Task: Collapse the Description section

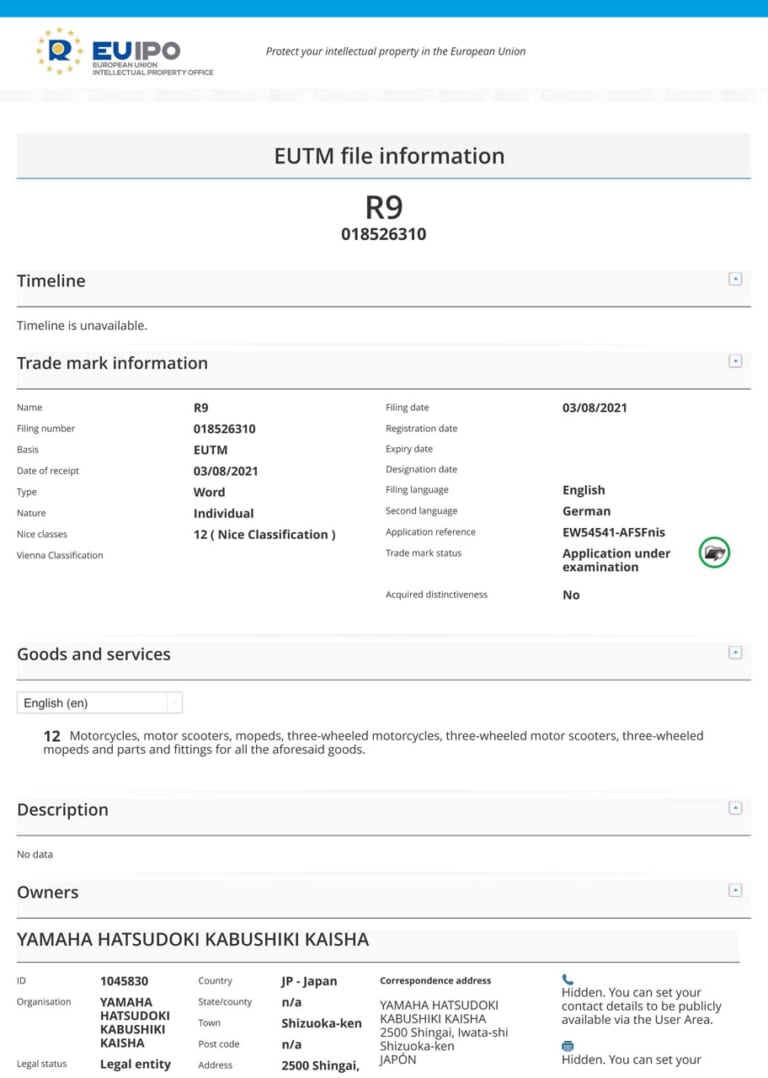Action: tap(735, 808)
